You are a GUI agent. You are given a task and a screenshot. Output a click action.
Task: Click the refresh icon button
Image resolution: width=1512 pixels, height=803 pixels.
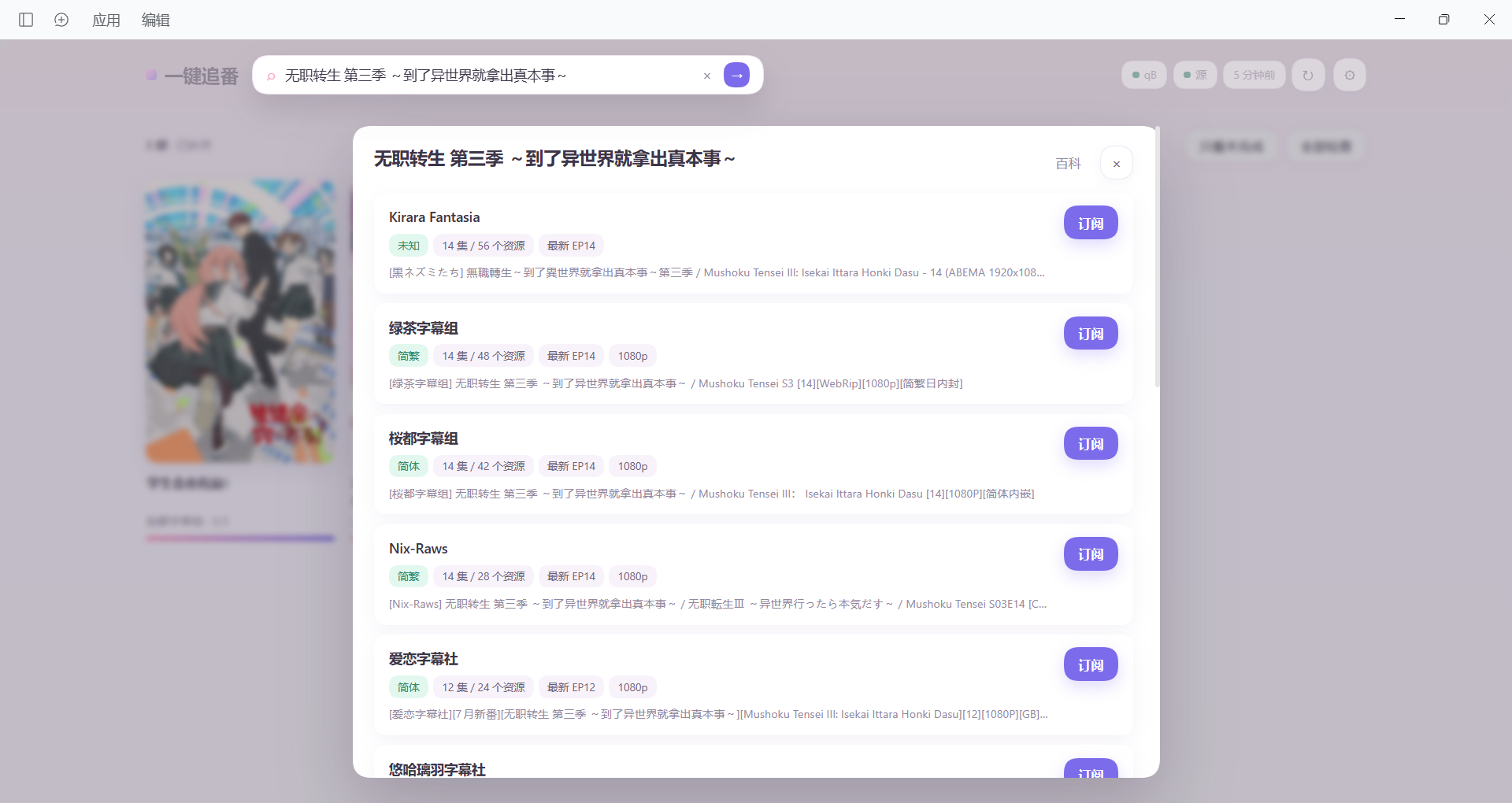(x=1308, y=75)
